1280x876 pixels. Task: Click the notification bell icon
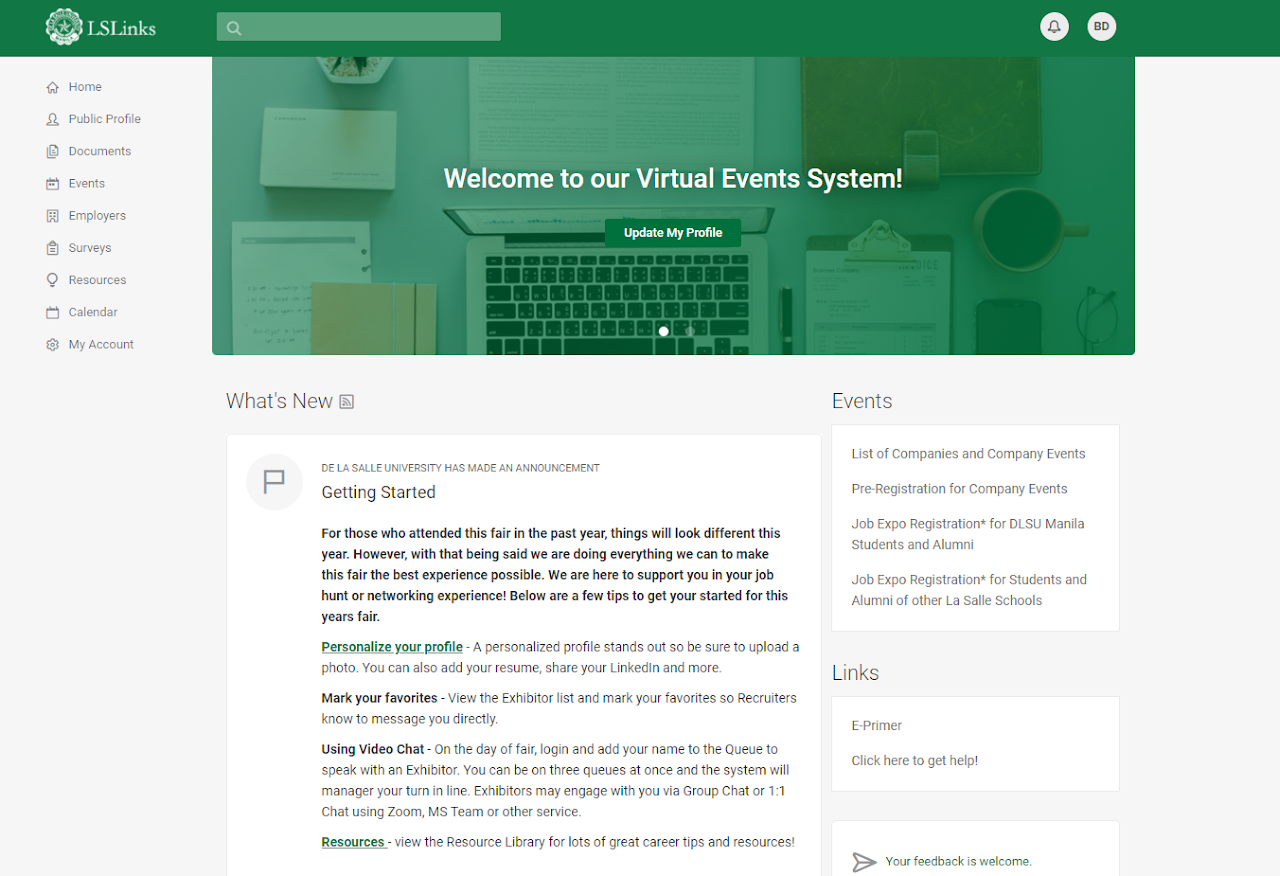(x=1054, y=27)
